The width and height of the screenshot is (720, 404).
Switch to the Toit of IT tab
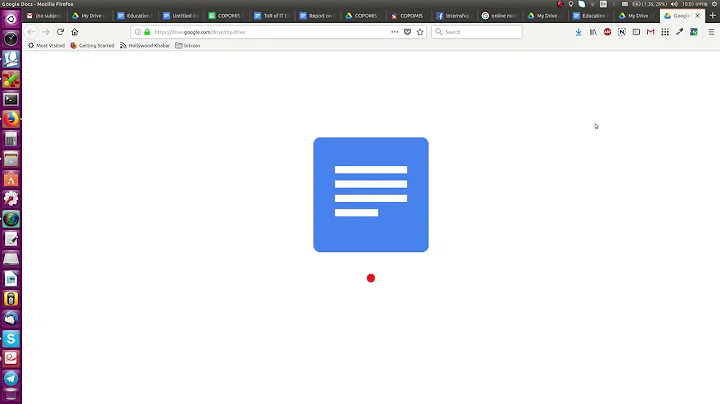[272, 16]
